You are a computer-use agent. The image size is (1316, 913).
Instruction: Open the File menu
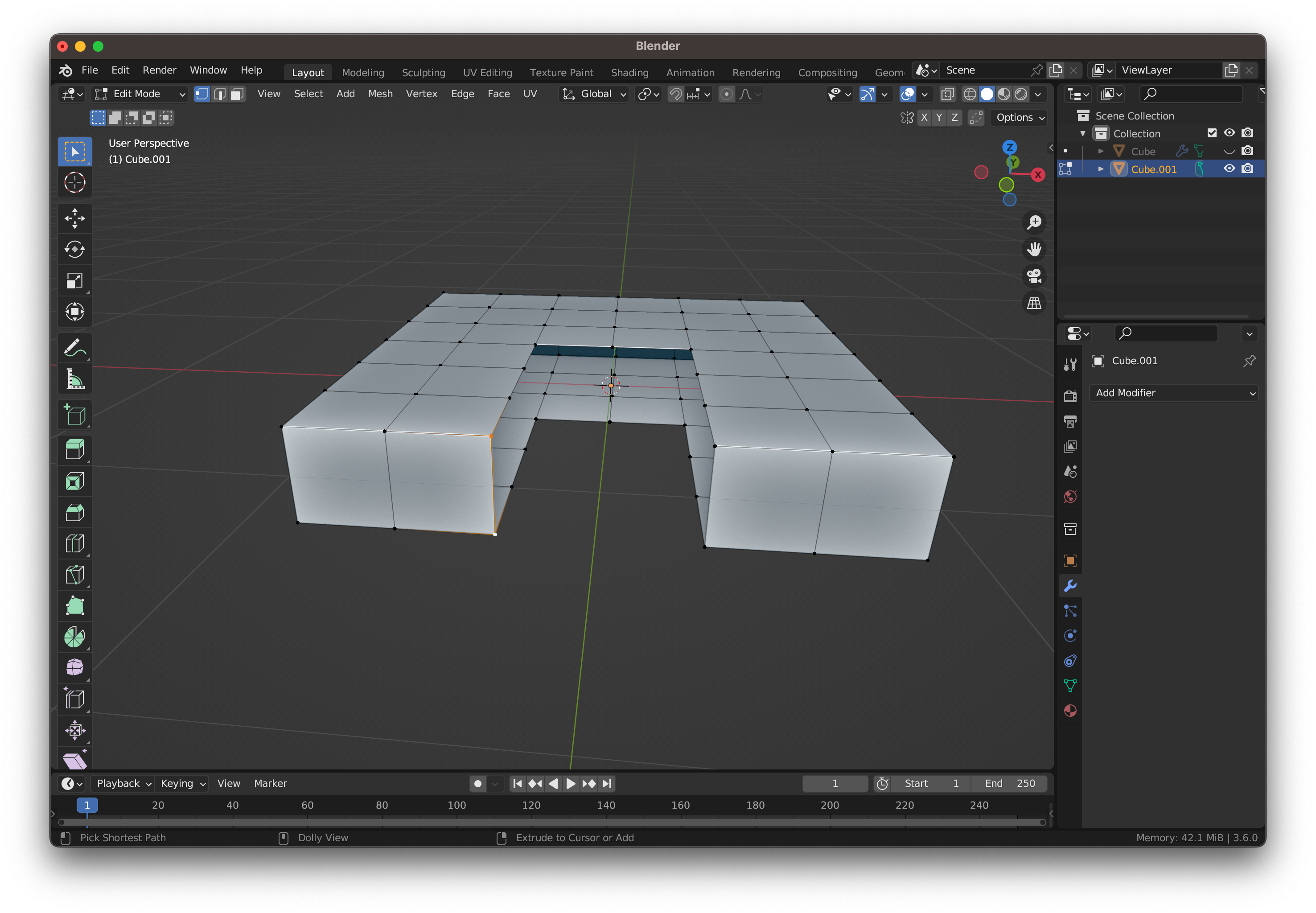[x=90, y=70]
